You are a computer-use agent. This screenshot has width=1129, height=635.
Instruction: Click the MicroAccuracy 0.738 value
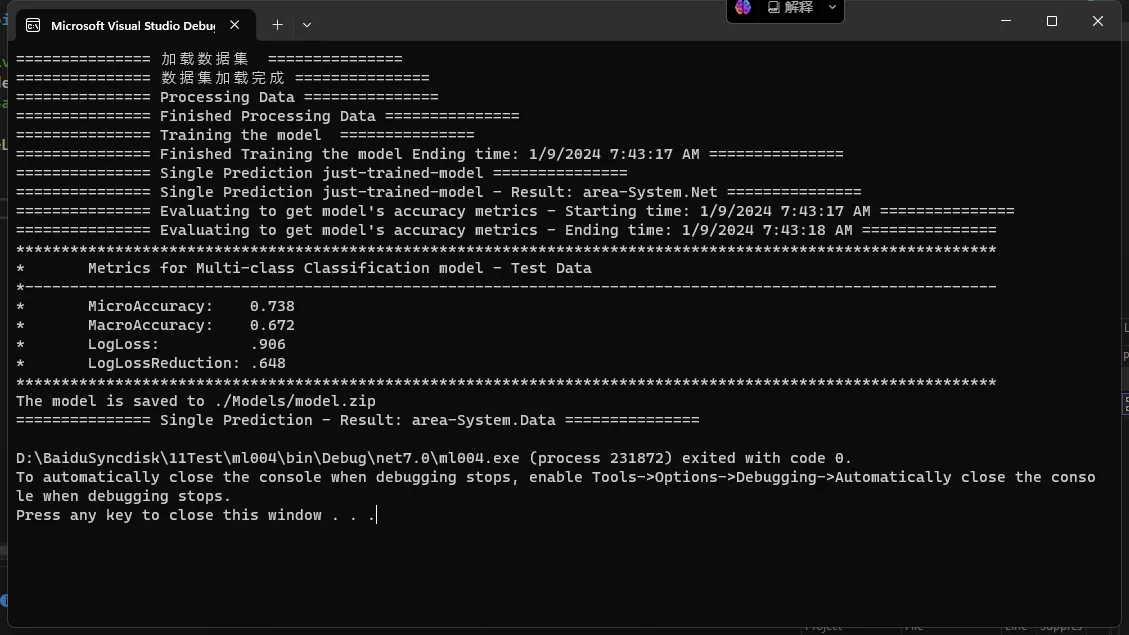click(272, 306)
